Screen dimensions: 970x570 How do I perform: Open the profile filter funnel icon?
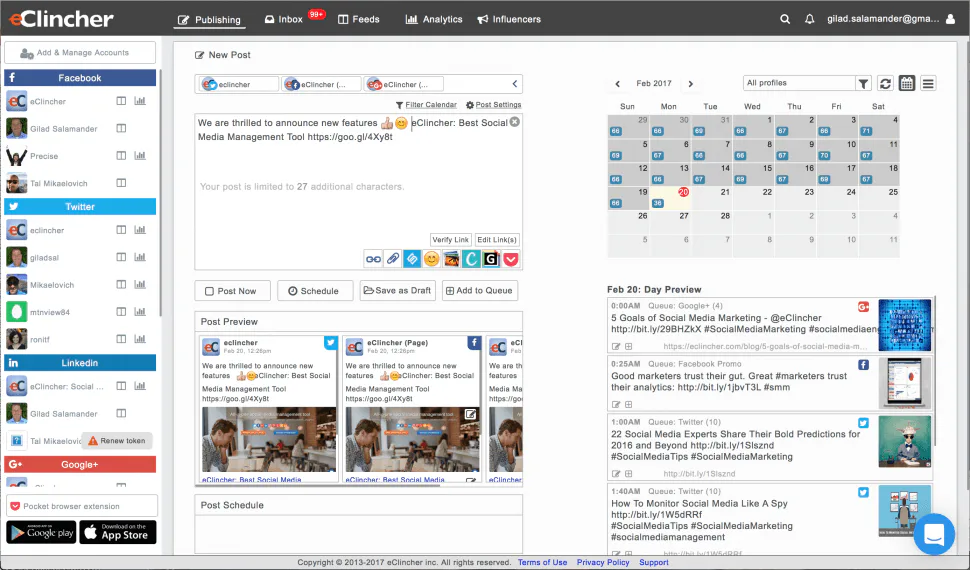pos(864,83)
